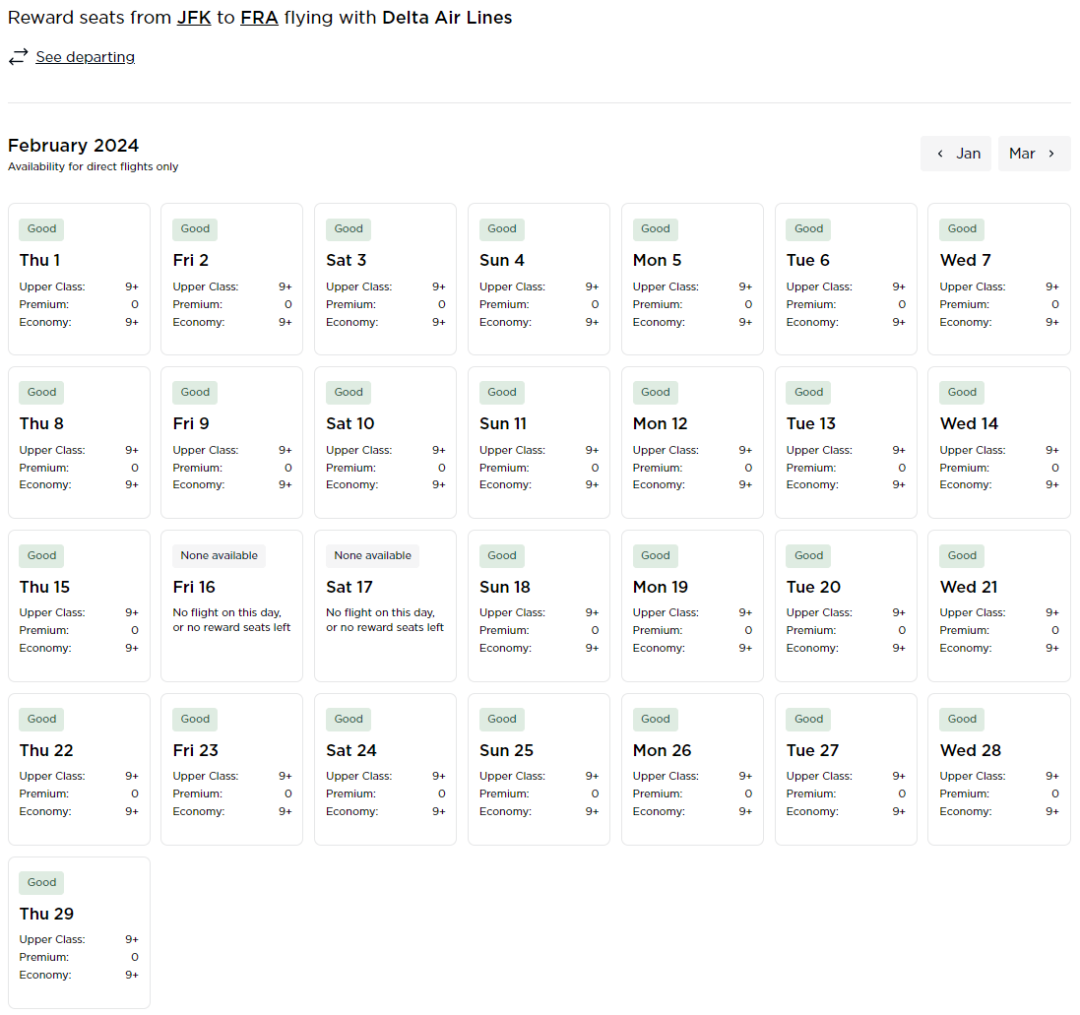Click the Good badge on Sun 4
This screenshot has width=1080, height=1015.
(502, 229)
